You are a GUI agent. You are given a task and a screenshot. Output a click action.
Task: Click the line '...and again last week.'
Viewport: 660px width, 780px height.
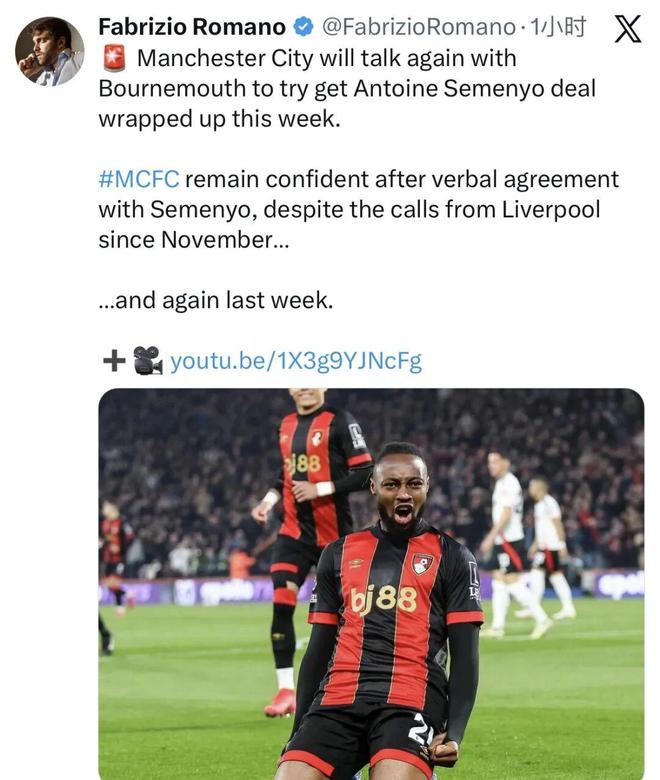point(214,300)
